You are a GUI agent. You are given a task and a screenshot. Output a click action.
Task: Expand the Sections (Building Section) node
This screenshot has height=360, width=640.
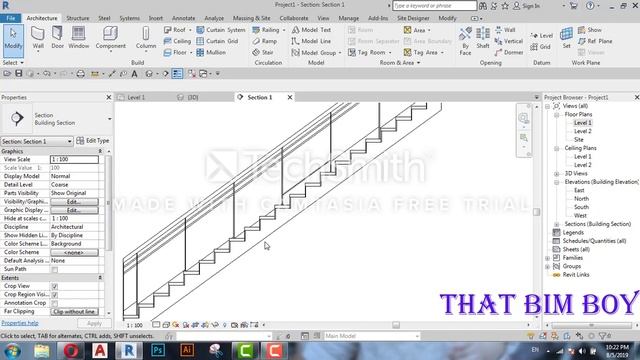pos(556,224)
